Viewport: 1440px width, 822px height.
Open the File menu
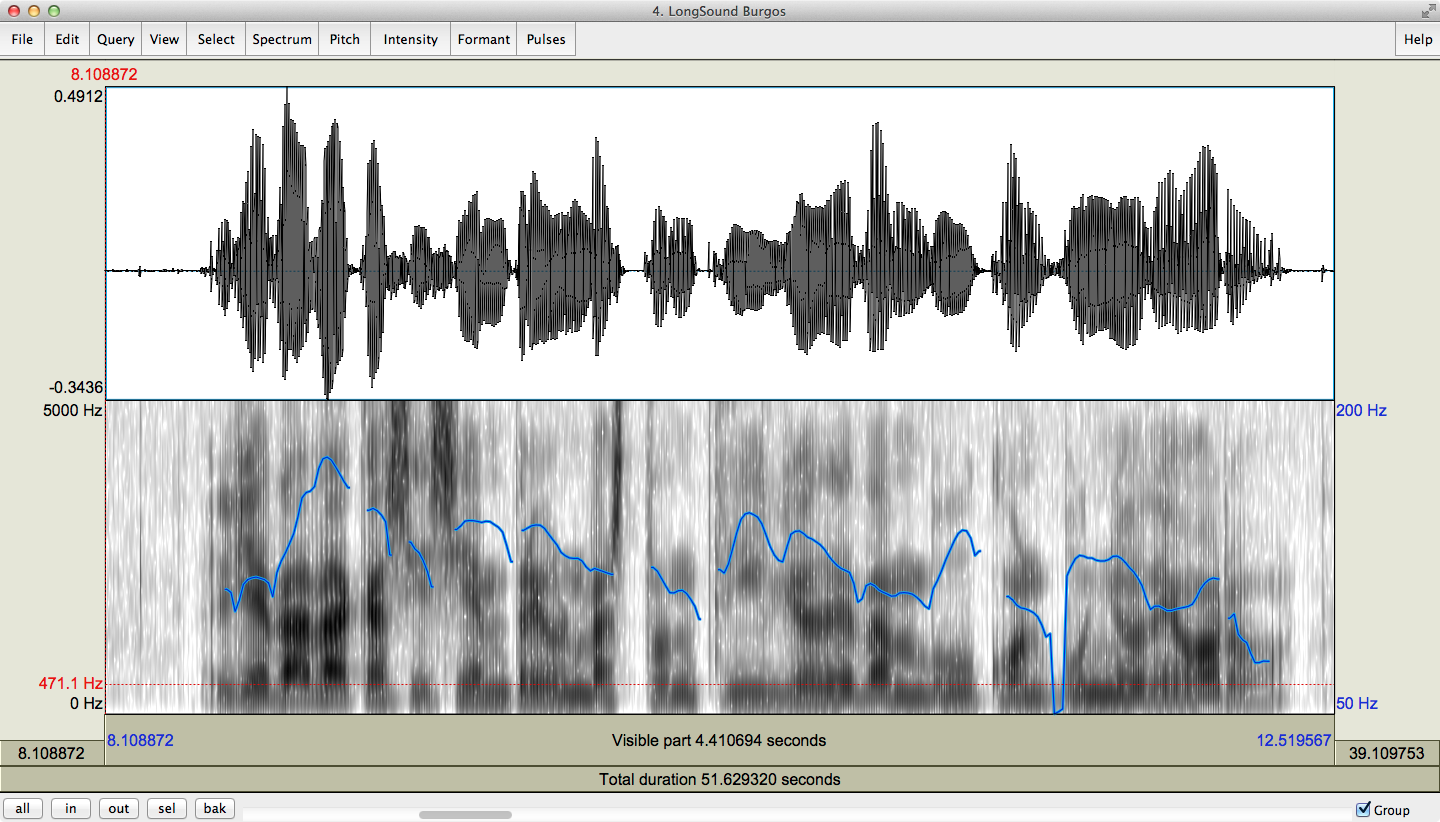[22, 39]
